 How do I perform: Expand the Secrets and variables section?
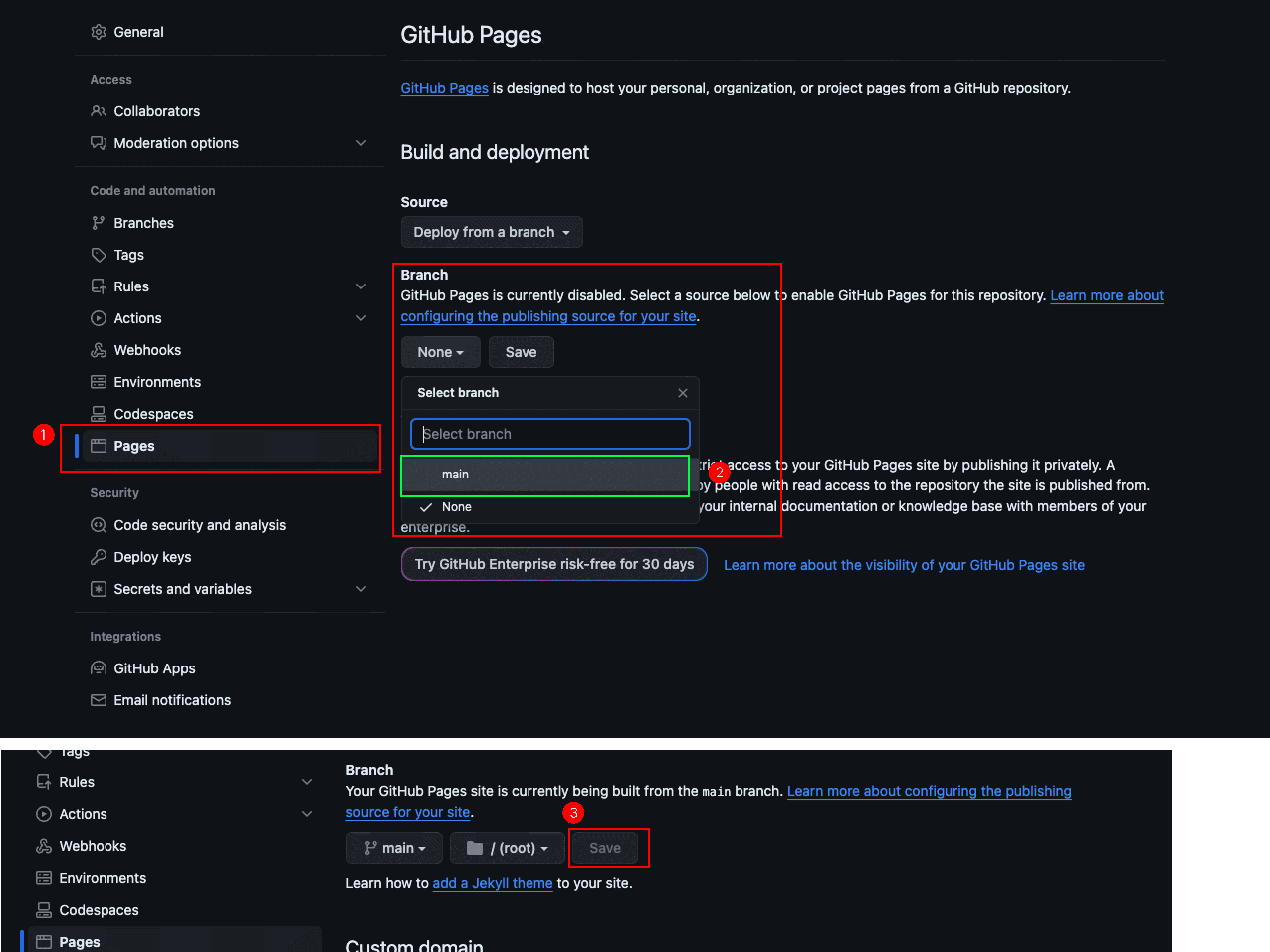tap(361, 589)
